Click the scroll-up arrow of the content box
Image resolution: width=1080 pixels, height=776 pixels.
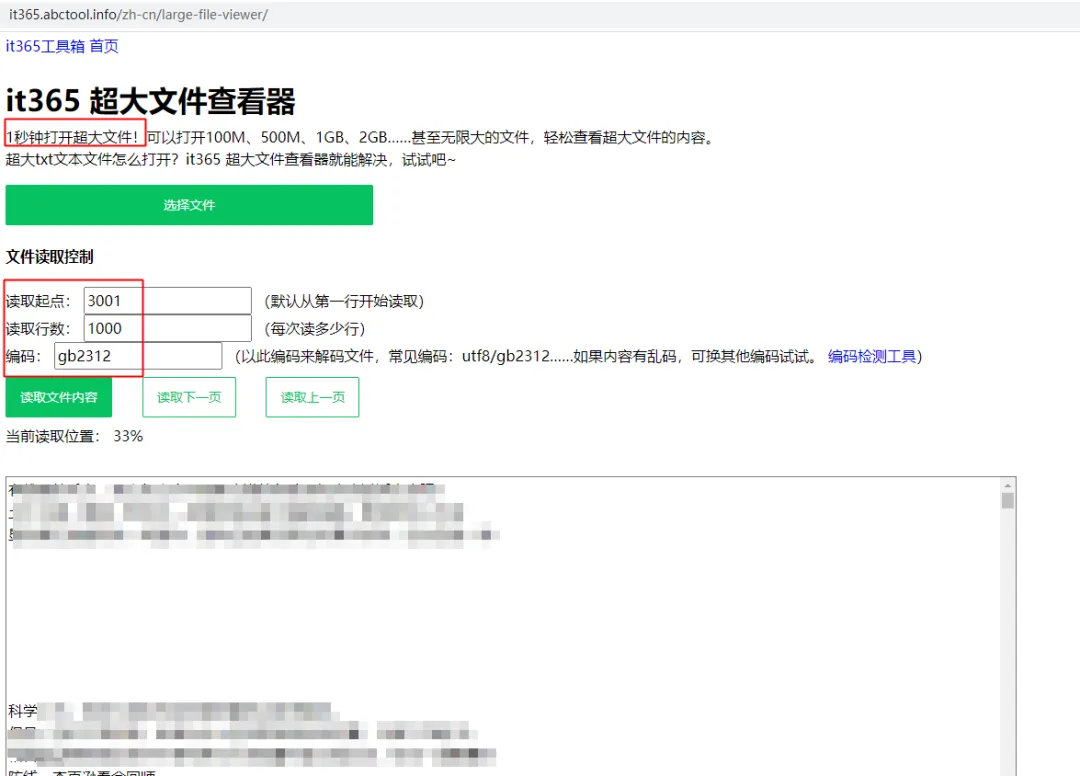coord(1008,485)
